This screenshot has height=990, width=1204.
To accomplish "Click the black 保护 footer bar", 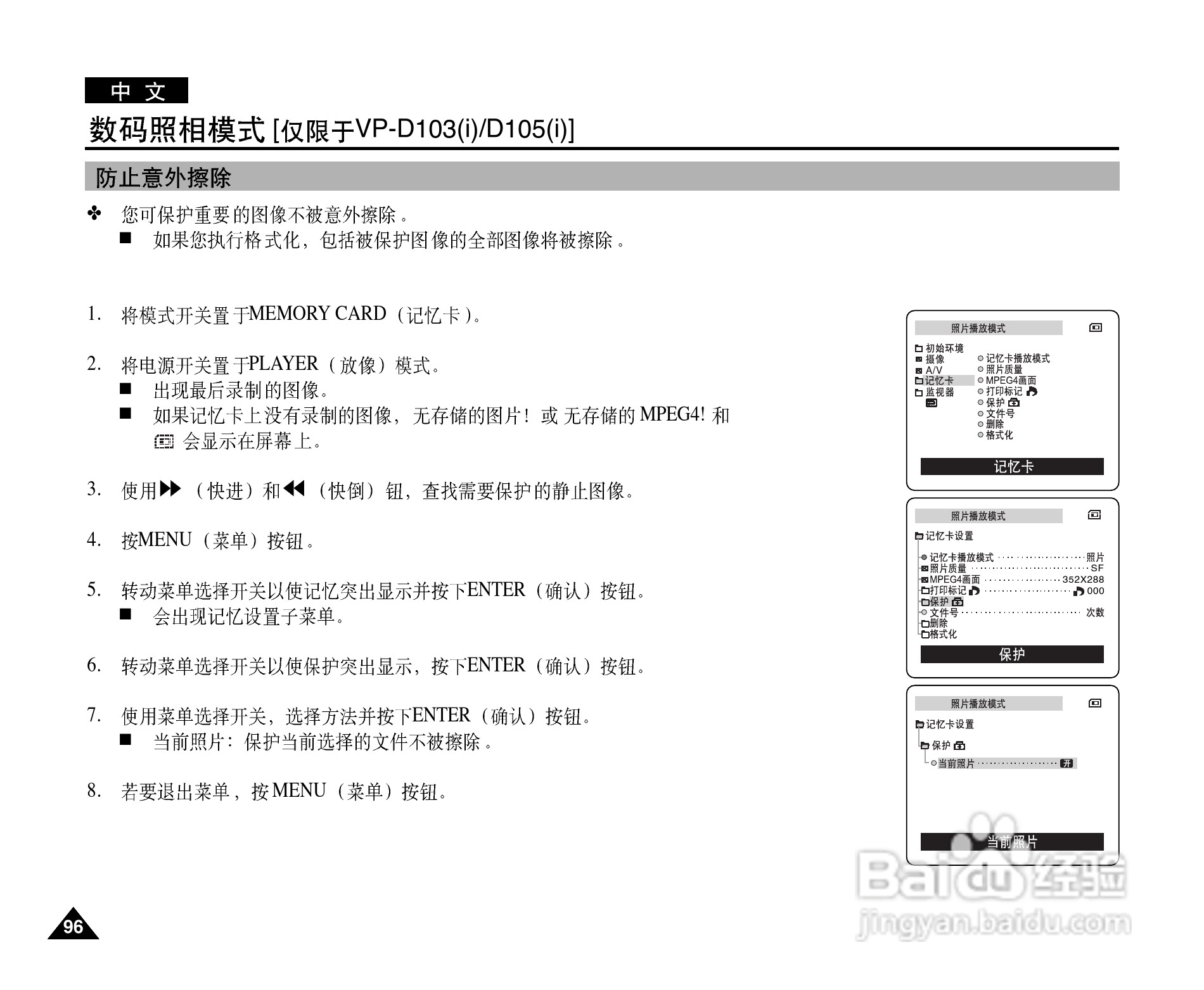I will [1012, 654].
